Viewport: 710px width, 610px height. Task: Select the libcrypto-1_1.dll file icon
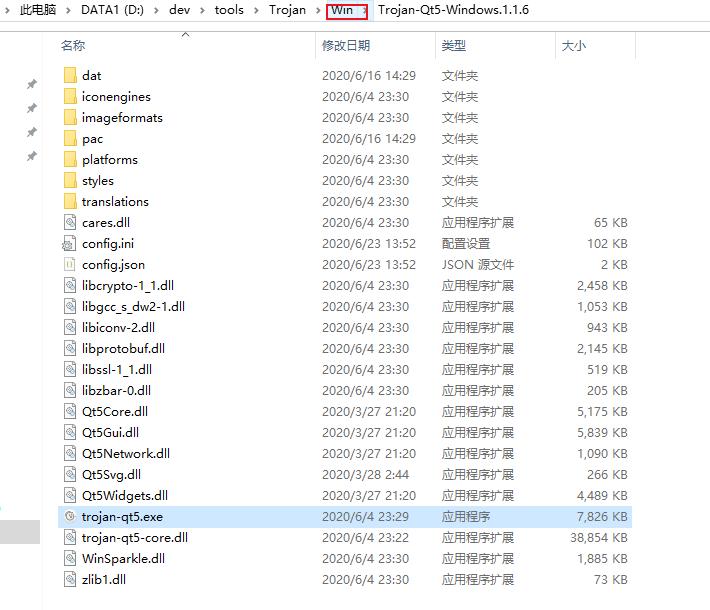(x=70, y=285)
